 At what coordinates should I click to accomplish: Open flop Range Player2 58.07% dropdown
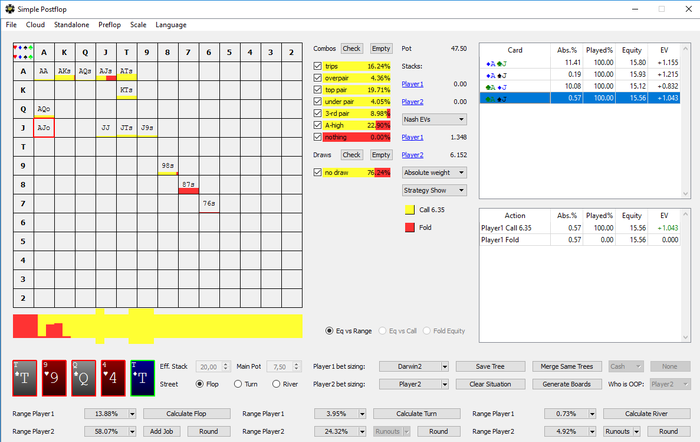(x=110, y=431)
